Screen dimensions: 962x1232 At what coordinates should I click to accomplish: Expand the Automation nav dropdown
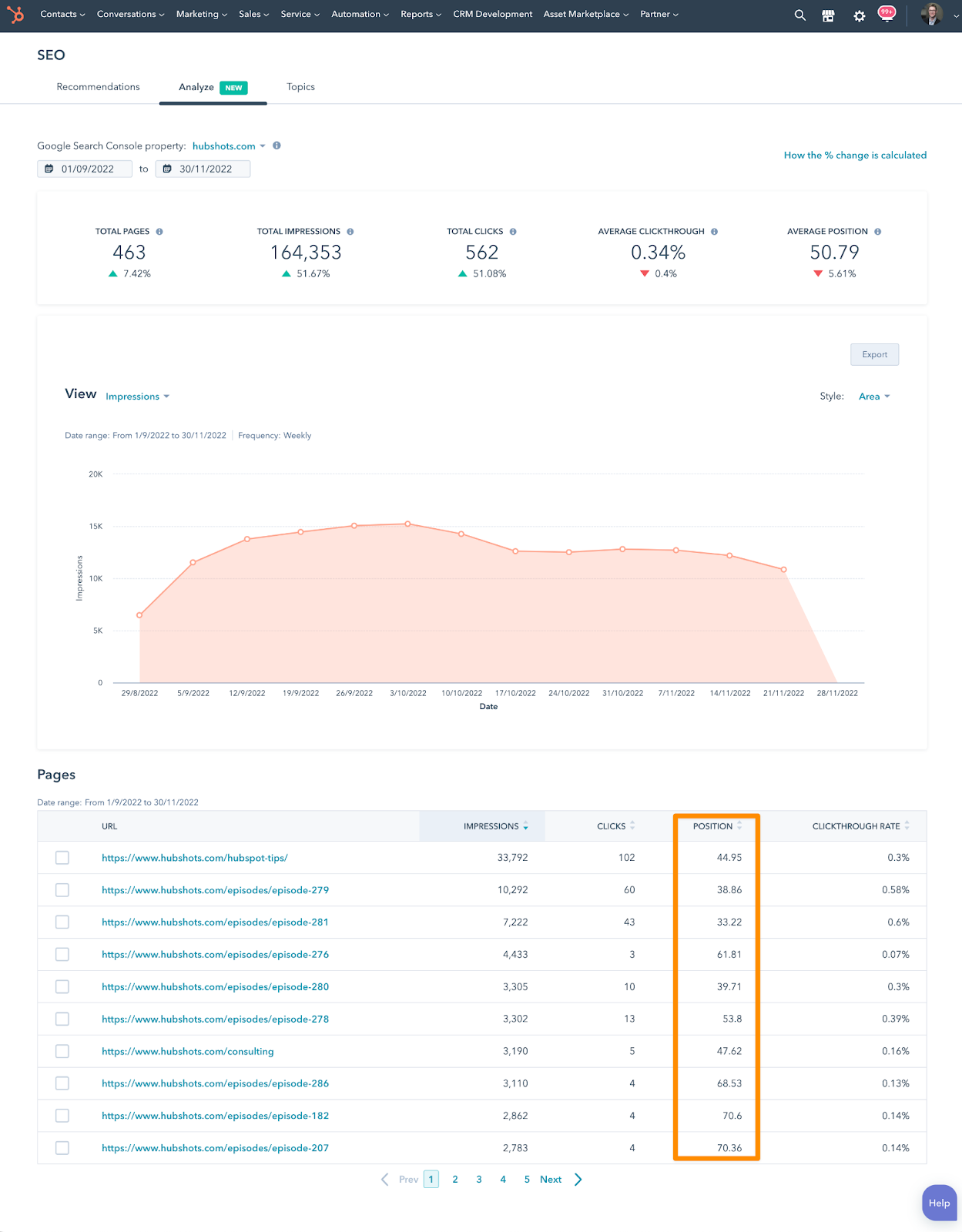[360, 15]
